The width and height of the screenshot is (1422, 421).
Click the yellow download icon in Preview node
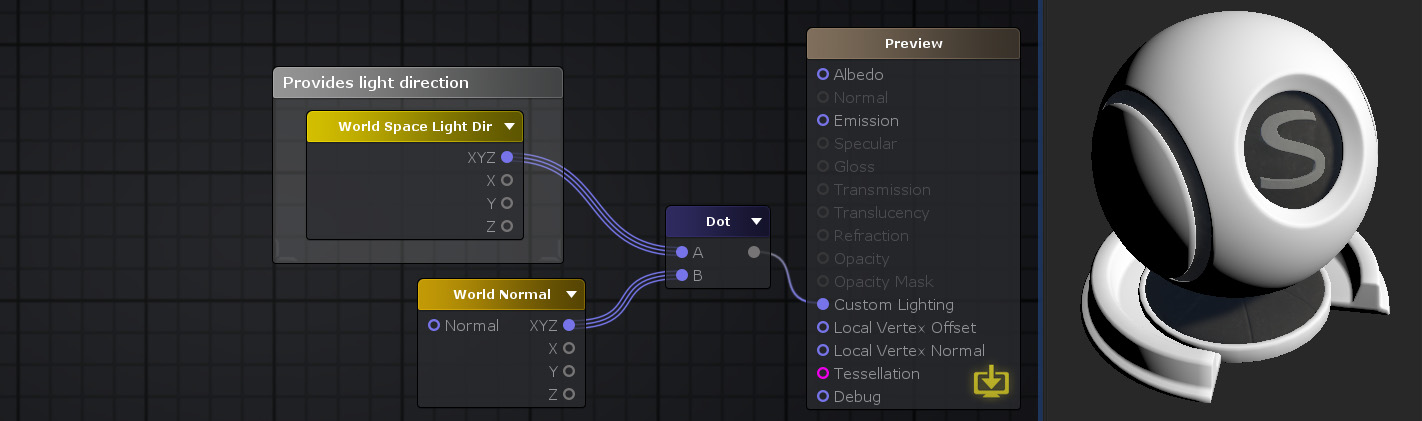coord(991,381)
